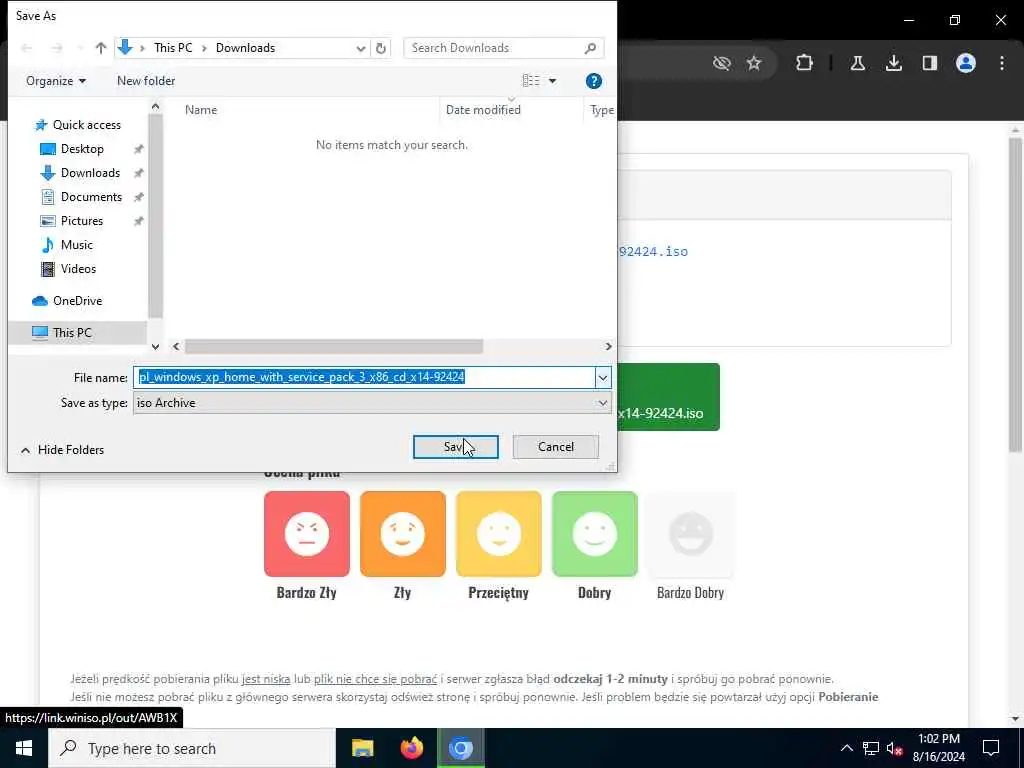This screenshot has width=1024, height=768.
Task: Open Chrome Downloads icon
Action: [x=893, y=63]
